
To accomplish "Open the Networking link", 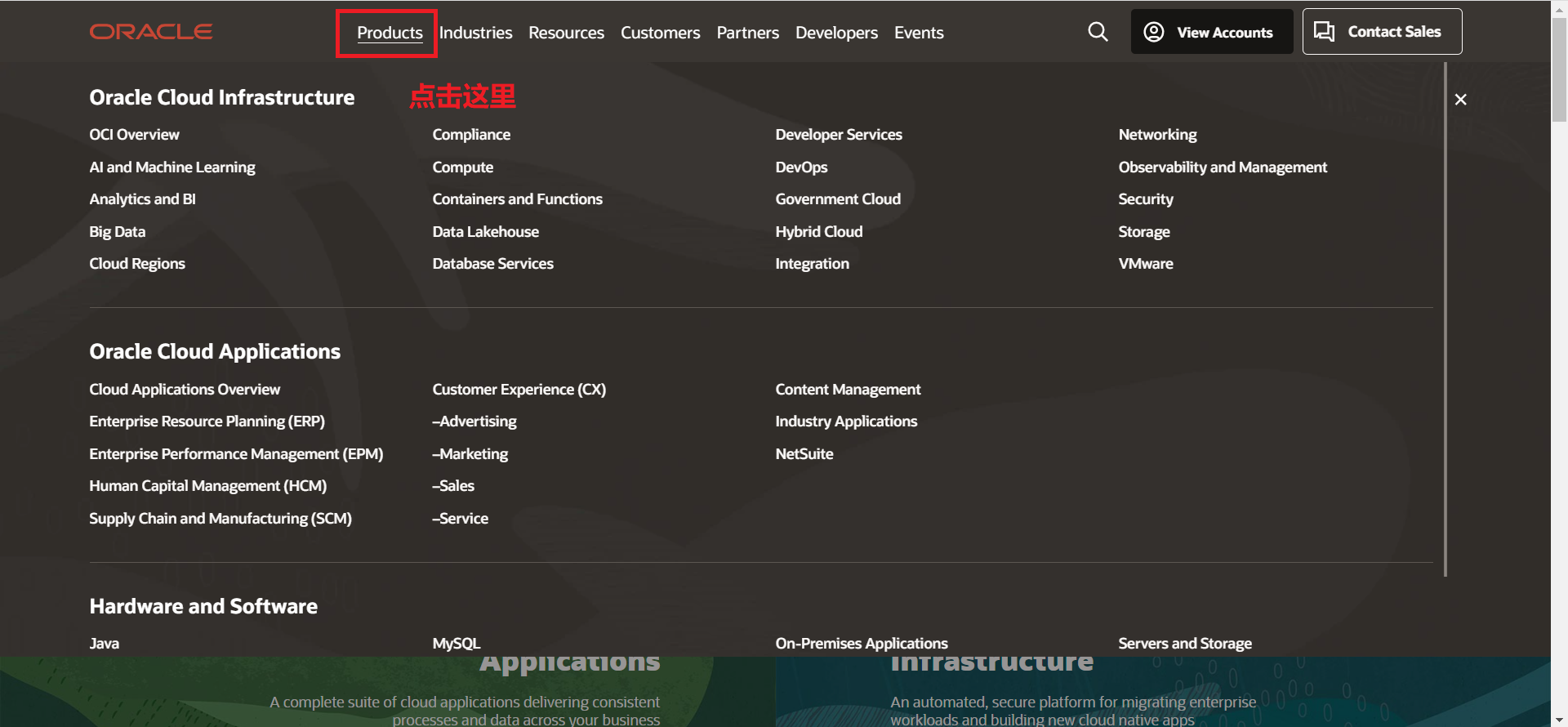I will pos(1157,135).
